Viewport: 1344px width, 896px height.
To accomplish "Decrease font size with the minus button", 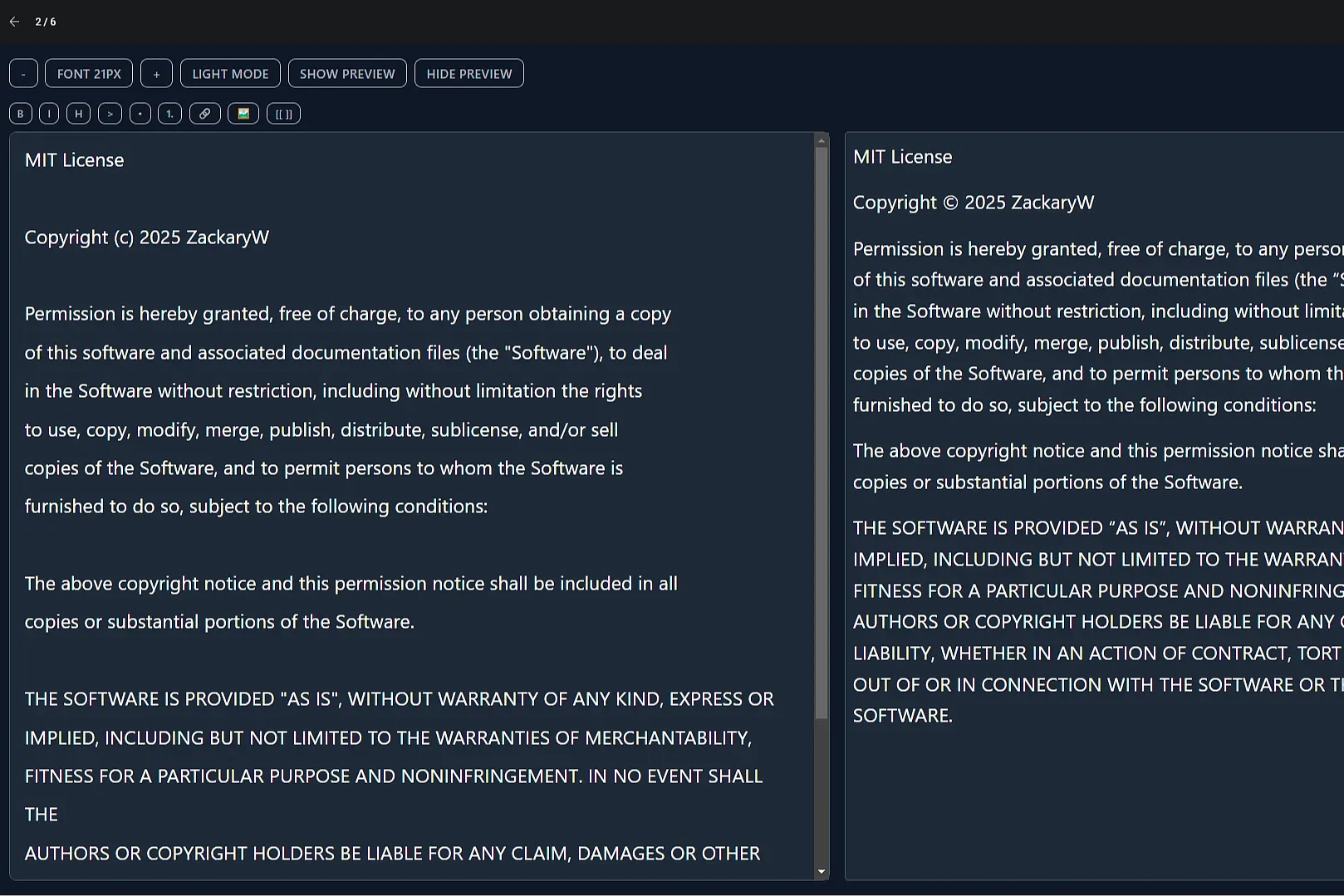I will click(x=22, y=73).
